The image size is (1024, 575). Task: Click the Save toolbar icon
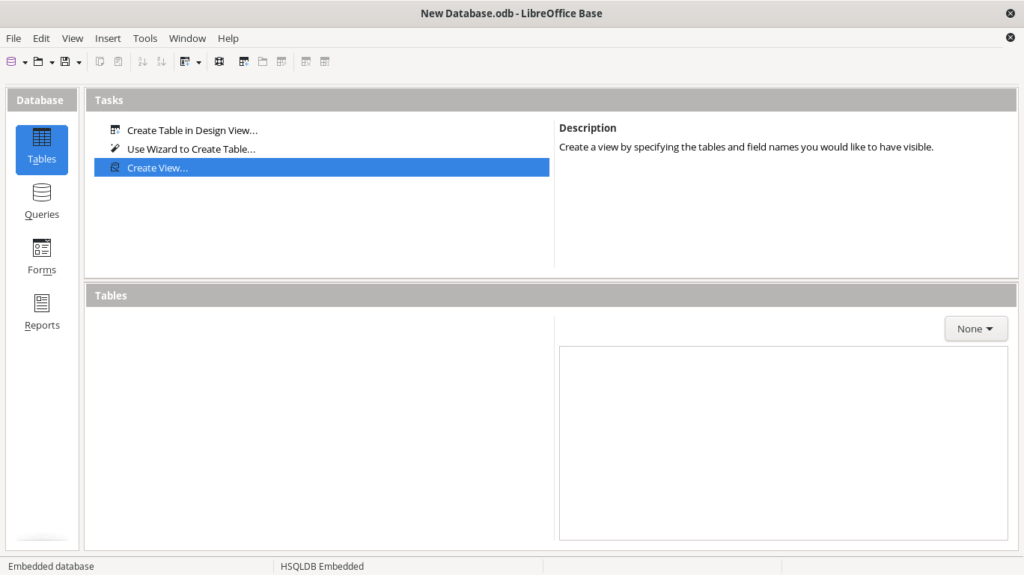(65, 62)
